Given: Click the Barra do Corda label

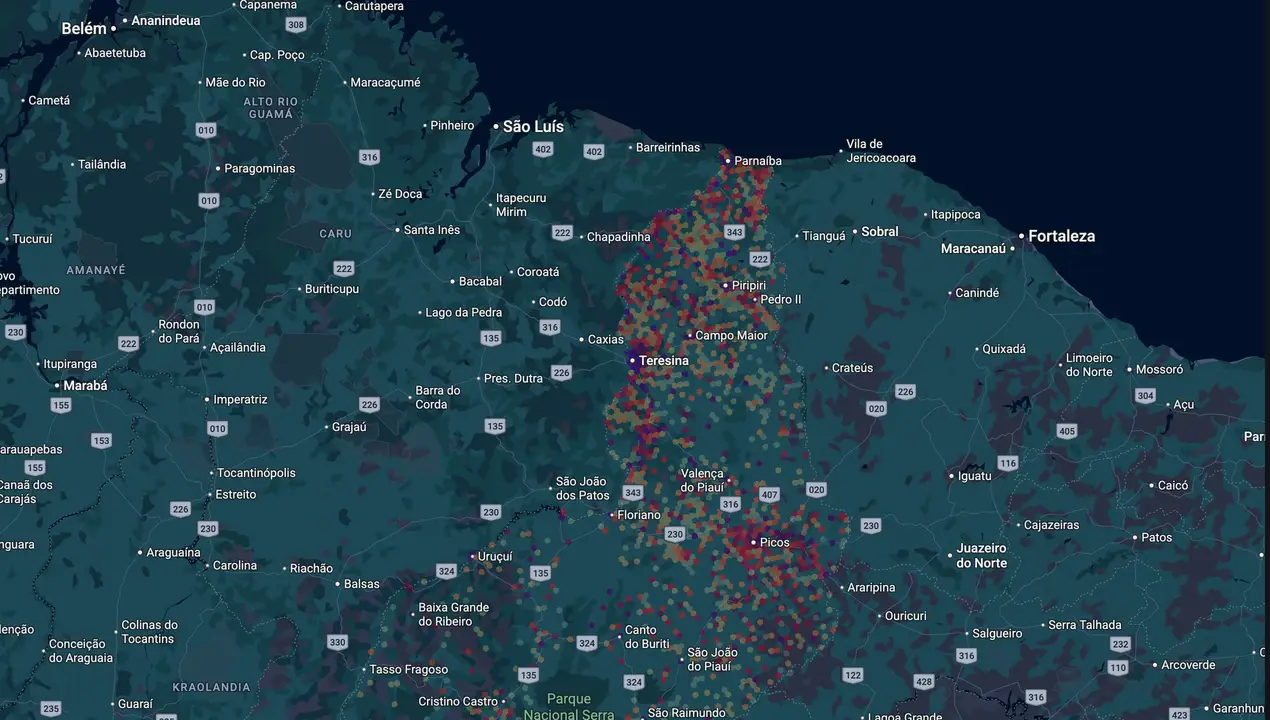Looking at the screenshot, I should coord(438,398).
